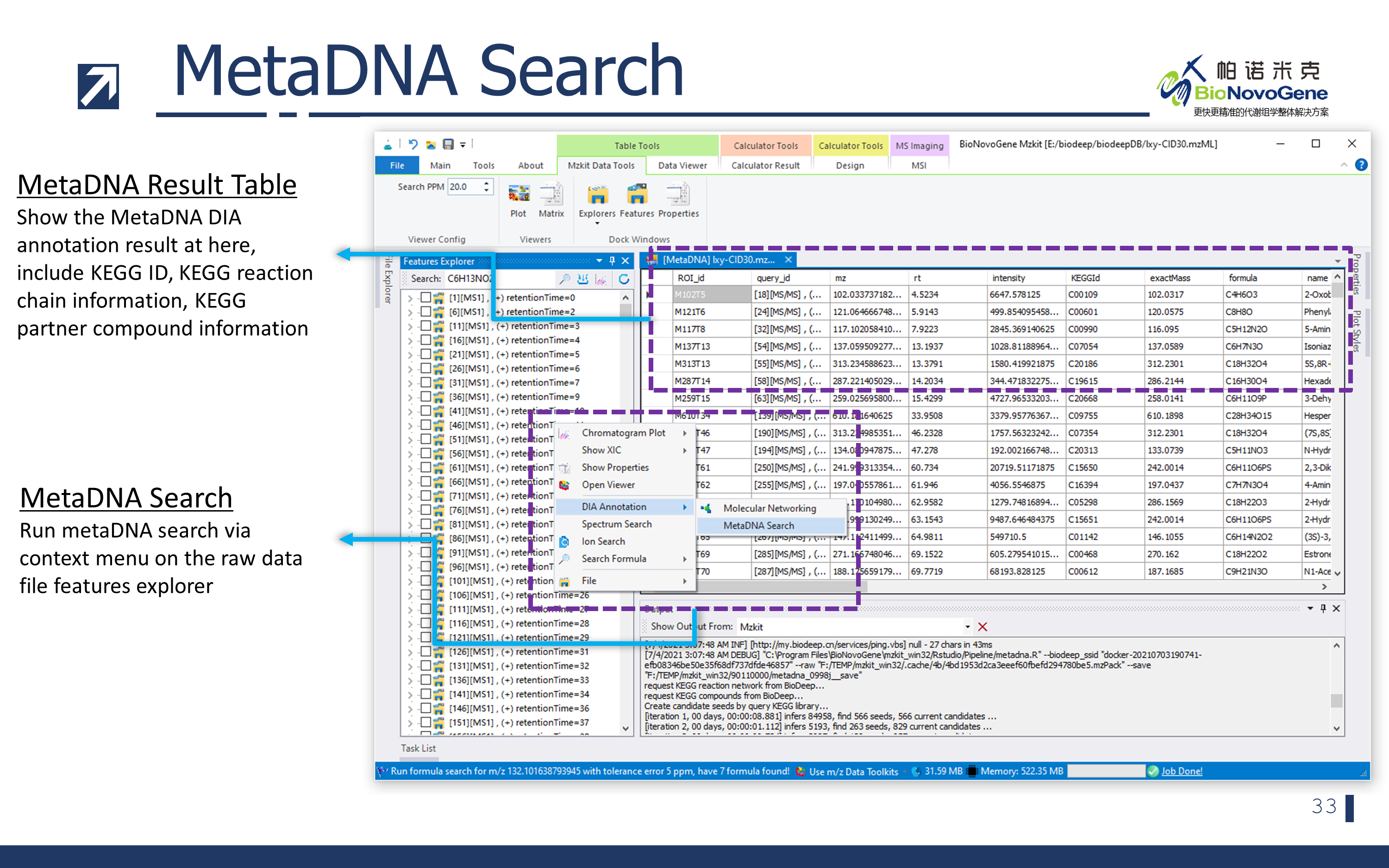Switch to the Data Viewer ribbon tab
1389x868 pixels.
682,165
